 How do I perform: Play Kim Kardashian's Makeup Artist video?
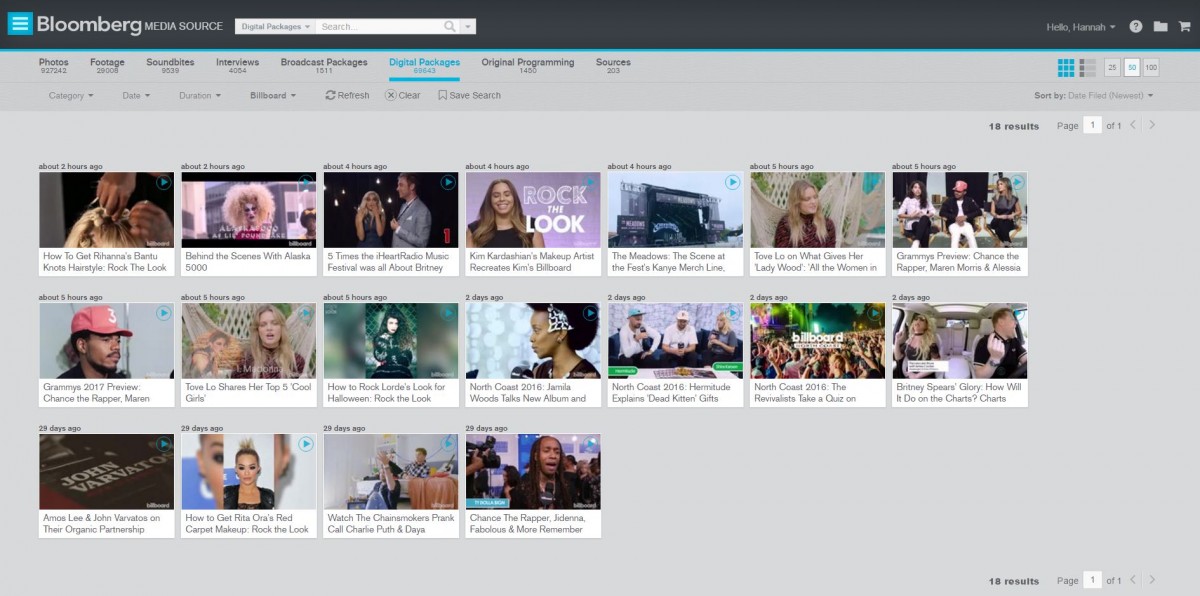[590, 182]
